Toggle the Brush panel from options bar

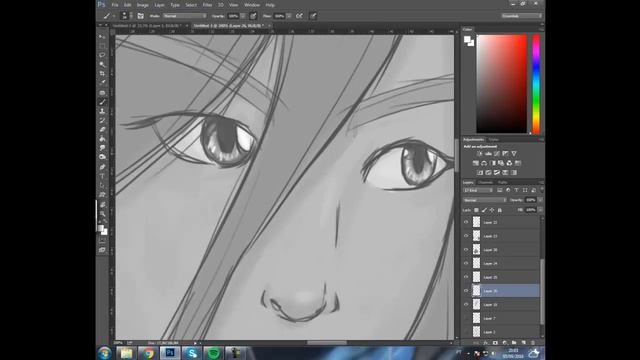140,16
